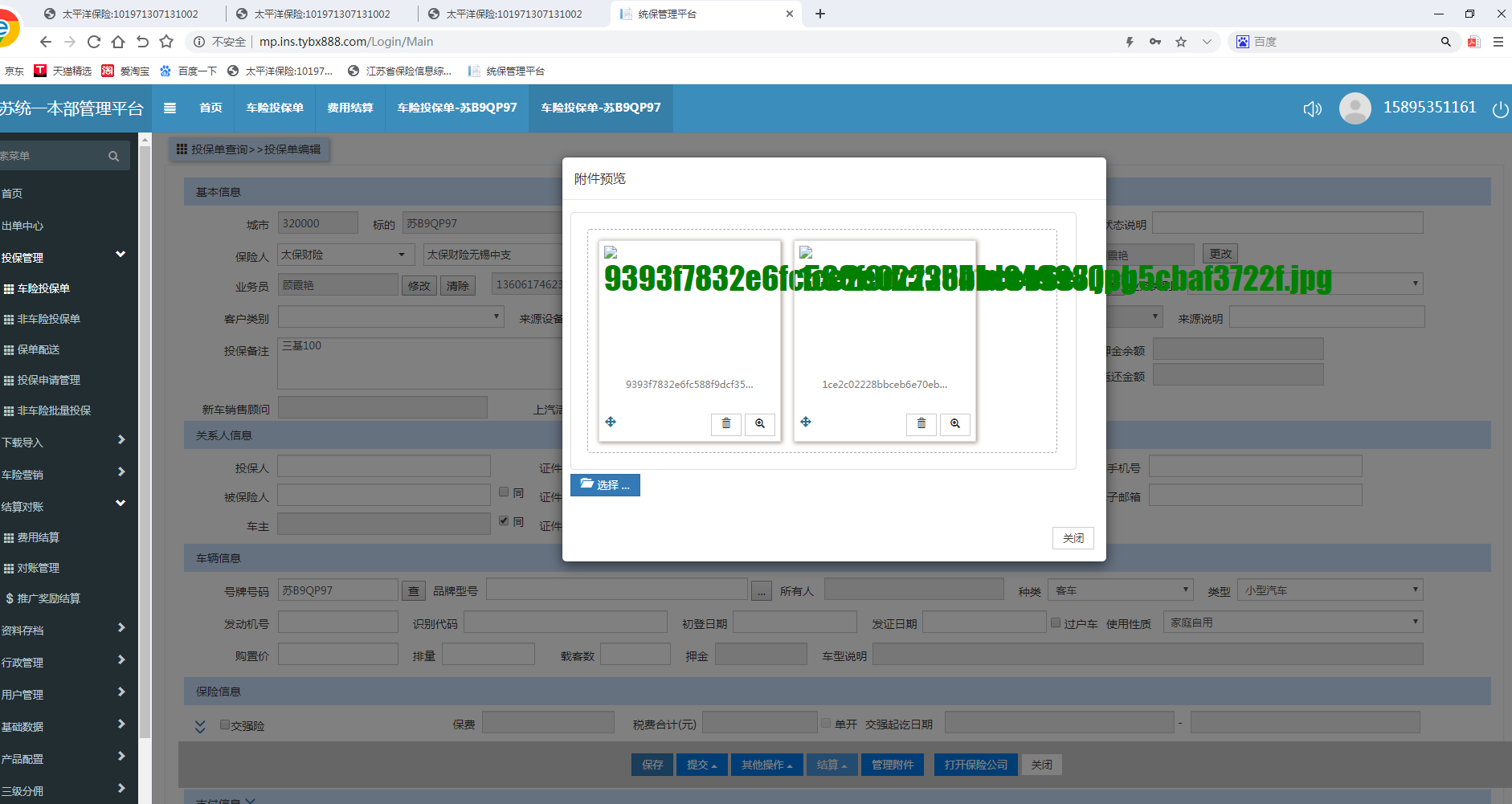1512x804 pixels.
Task: Toggle the sidebar with the hamburger icon beside 首页
Action: point(170,108)
